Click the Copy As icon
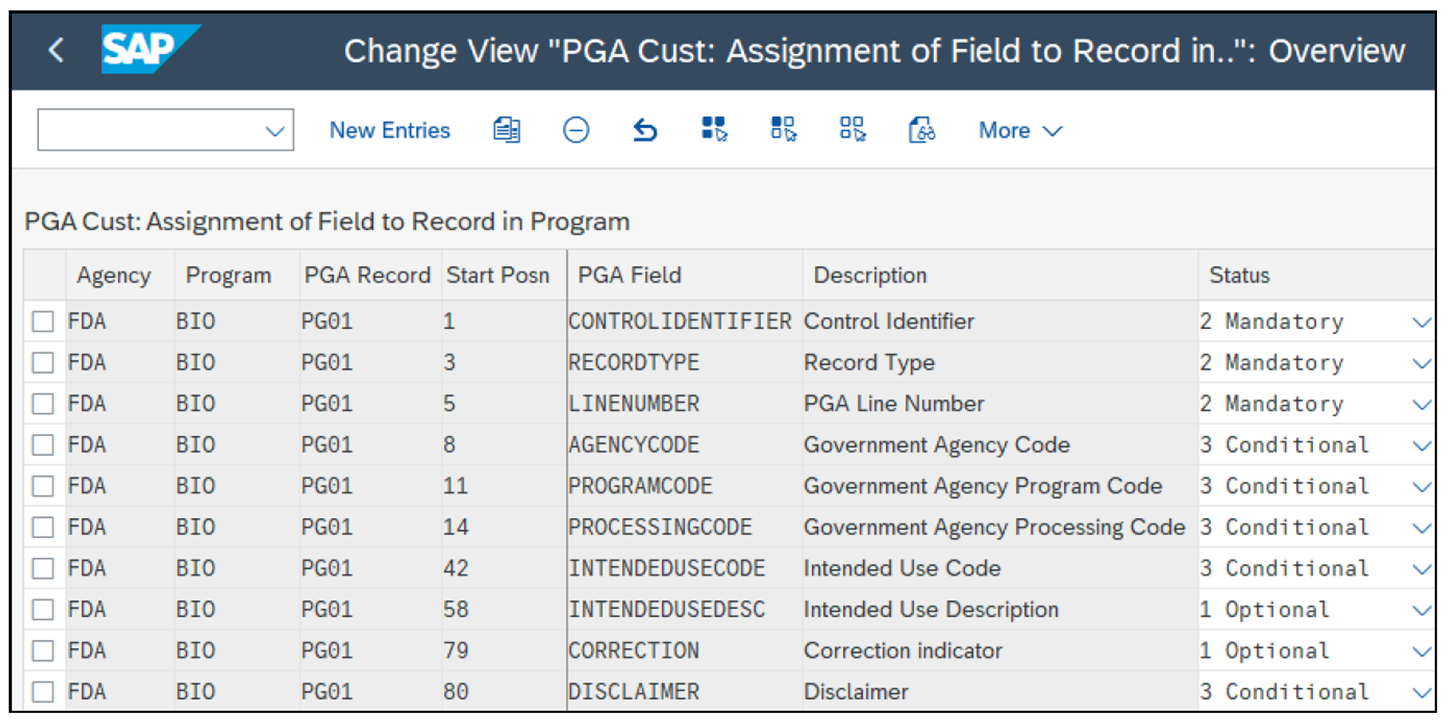 [506, 129]
